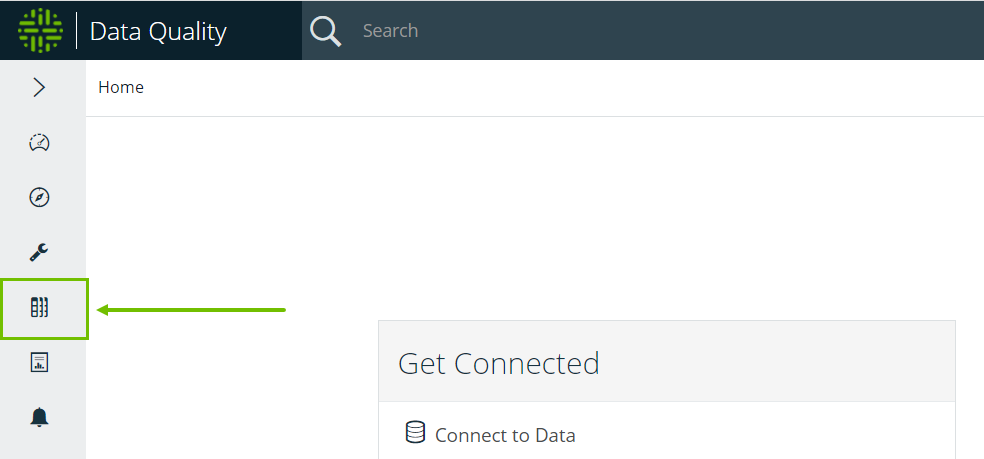Click the green Collibra logo icon
Viewport: 984px width, 459px height.
[40, 31]
